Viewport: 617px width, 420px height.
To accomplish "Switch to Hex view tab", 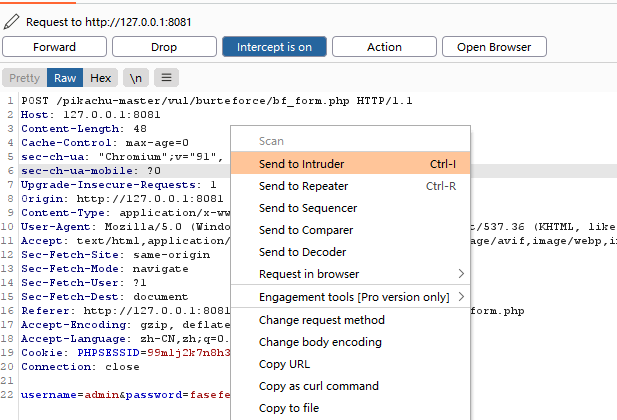I will click(x=101, y=78).
